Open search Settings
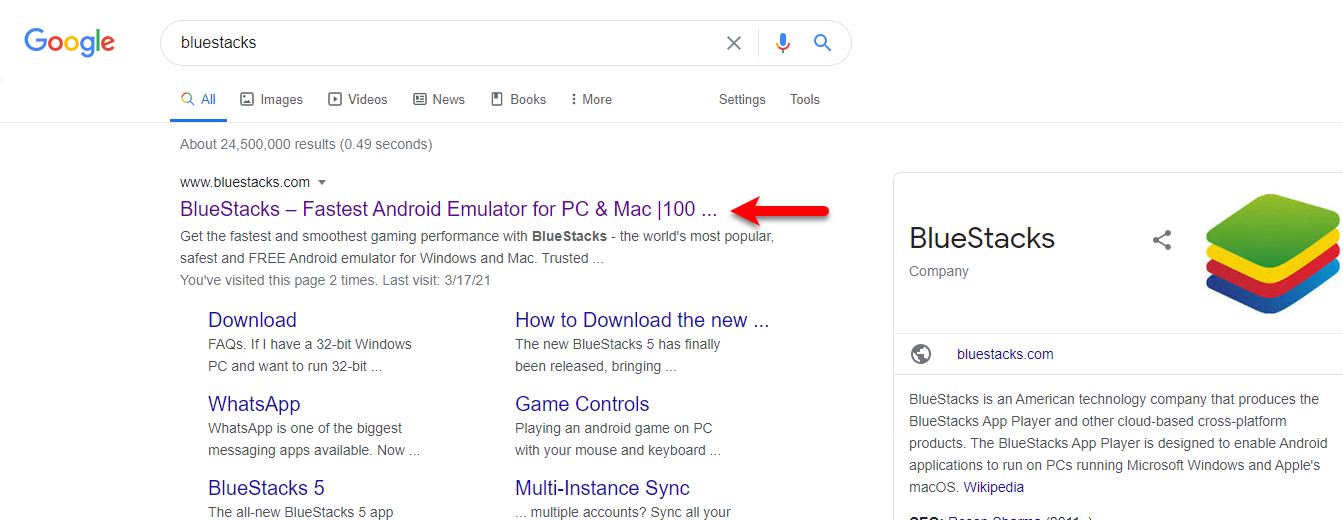 [742, 99]
